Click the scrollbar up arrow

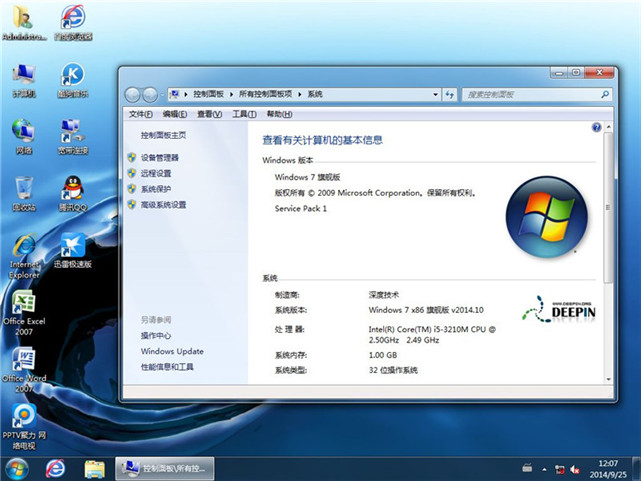click(x=608, y=127)
